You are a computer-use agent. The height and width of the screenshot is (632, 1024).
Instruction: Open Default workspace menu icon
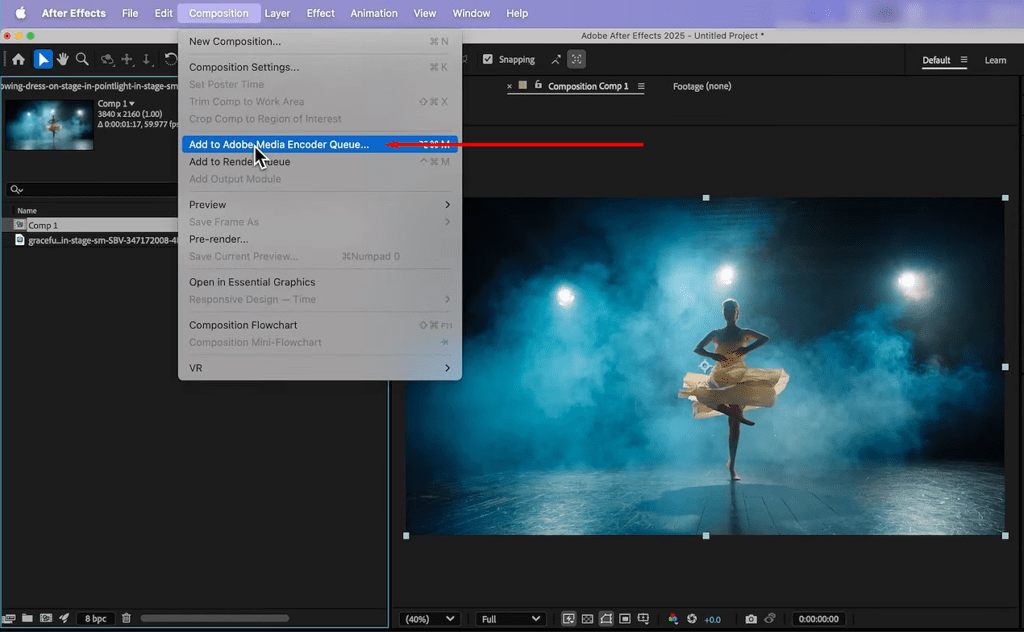click(x=963, y=59)
